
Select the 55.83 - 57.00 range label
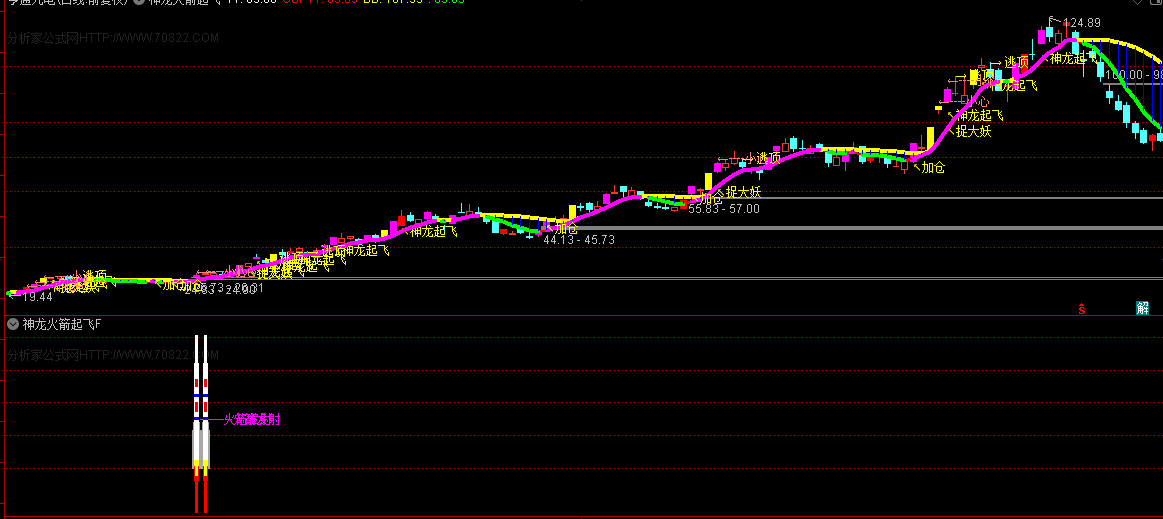(723, 210)
